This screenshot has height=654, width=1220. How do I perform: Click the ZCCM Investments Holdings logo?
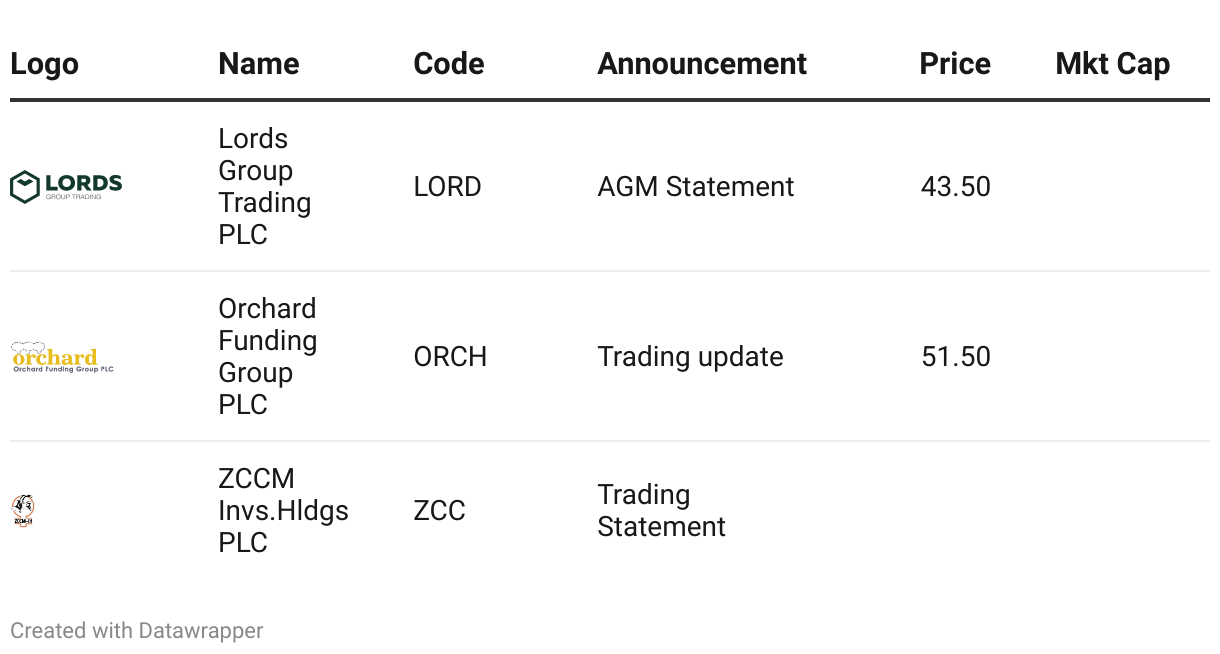(x=24, y=511)
